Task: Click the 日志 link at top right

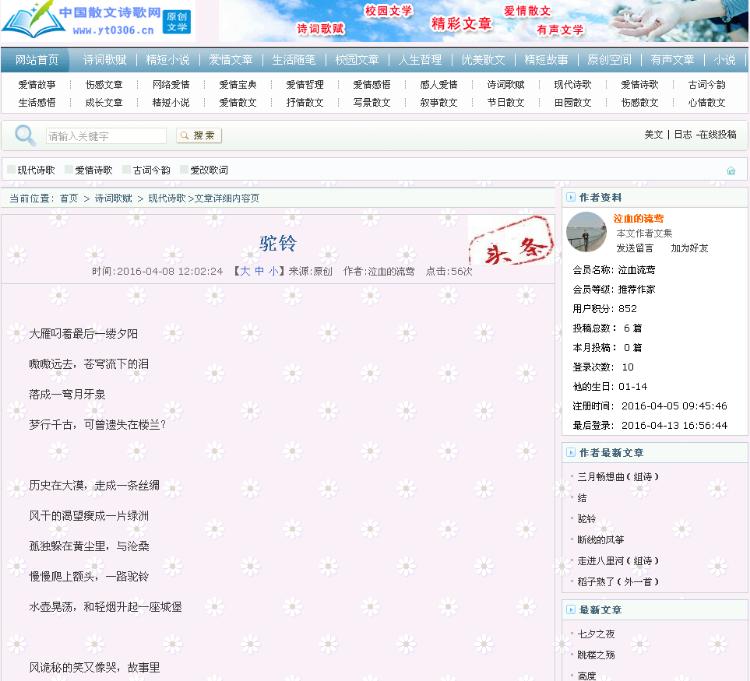Action: [683, 135]
